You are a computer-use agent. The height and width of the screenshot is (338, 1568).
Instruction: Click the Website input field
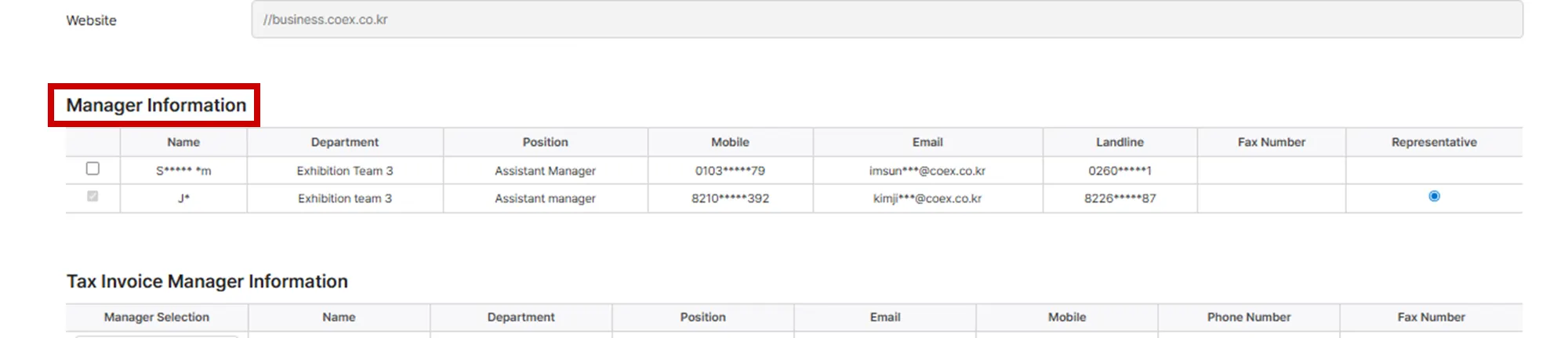click(x=886, y=20)
